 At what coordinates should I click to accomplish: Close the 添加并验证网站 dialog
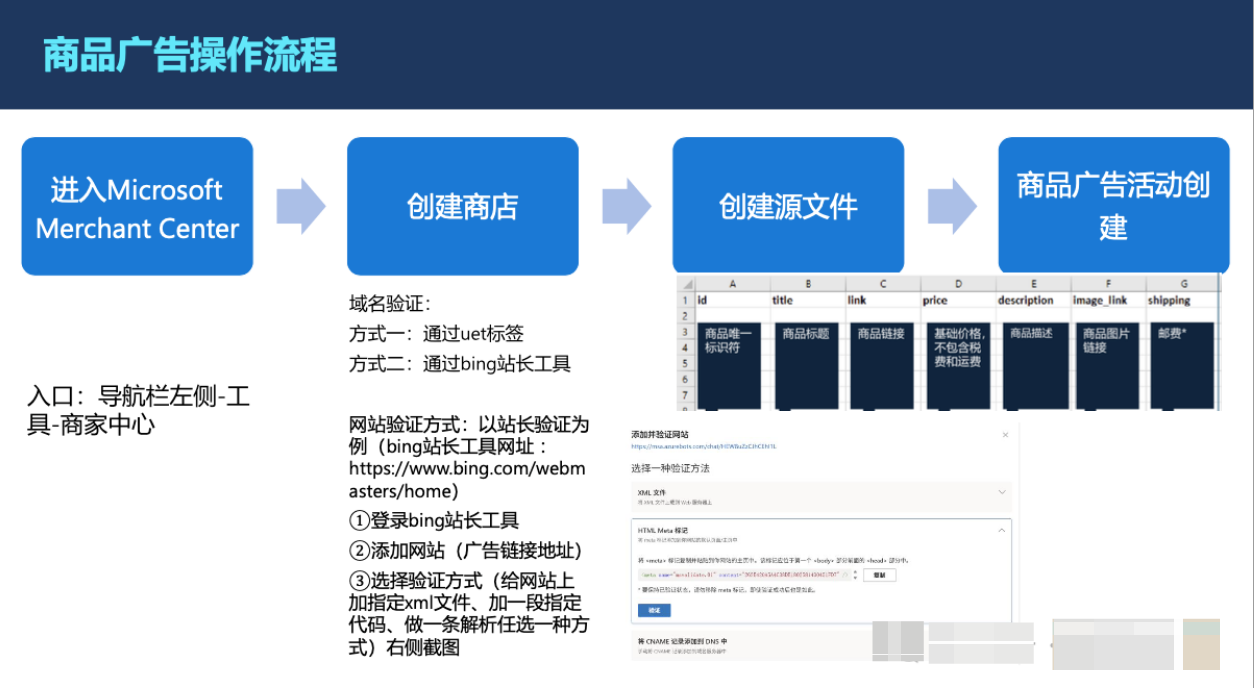coord(1005,434)
